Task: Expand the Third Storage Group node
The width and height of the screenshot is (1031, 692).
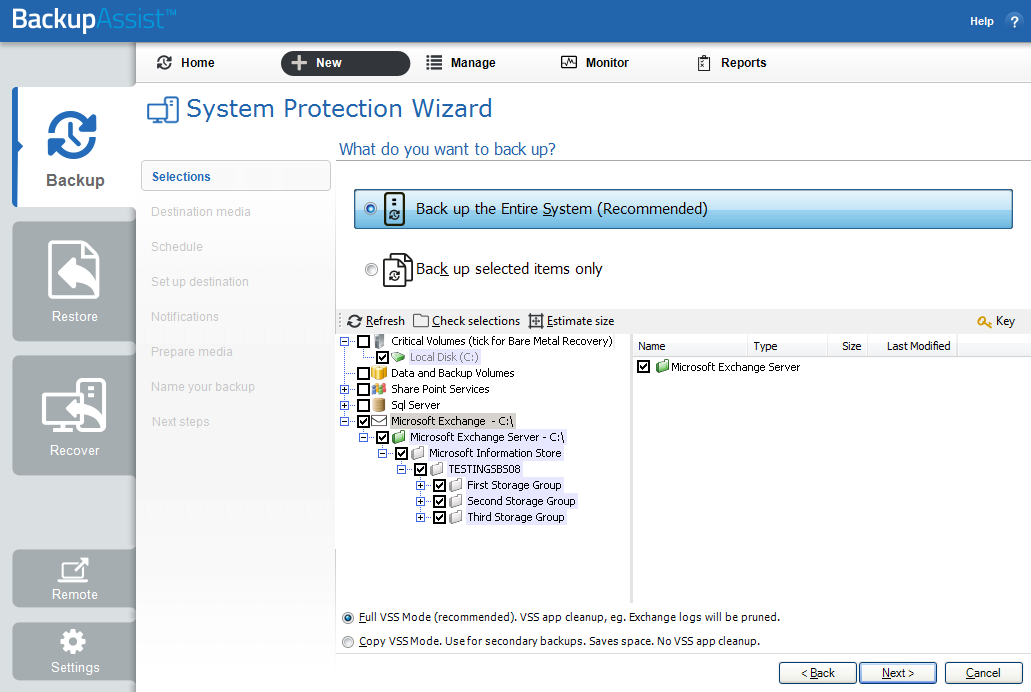Action: [420, 517]
